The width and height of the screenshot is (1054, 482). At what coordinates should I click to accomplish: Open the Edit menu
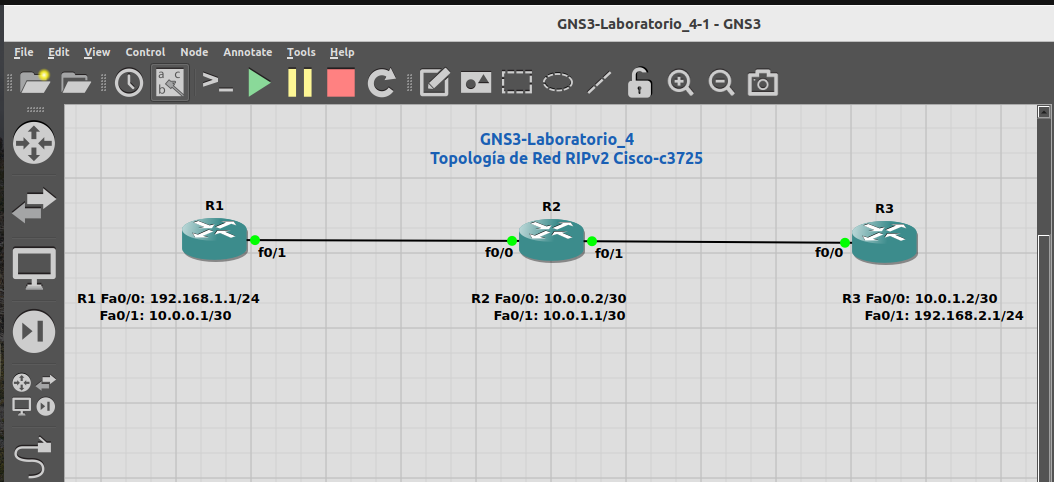[x=58, y=52]
